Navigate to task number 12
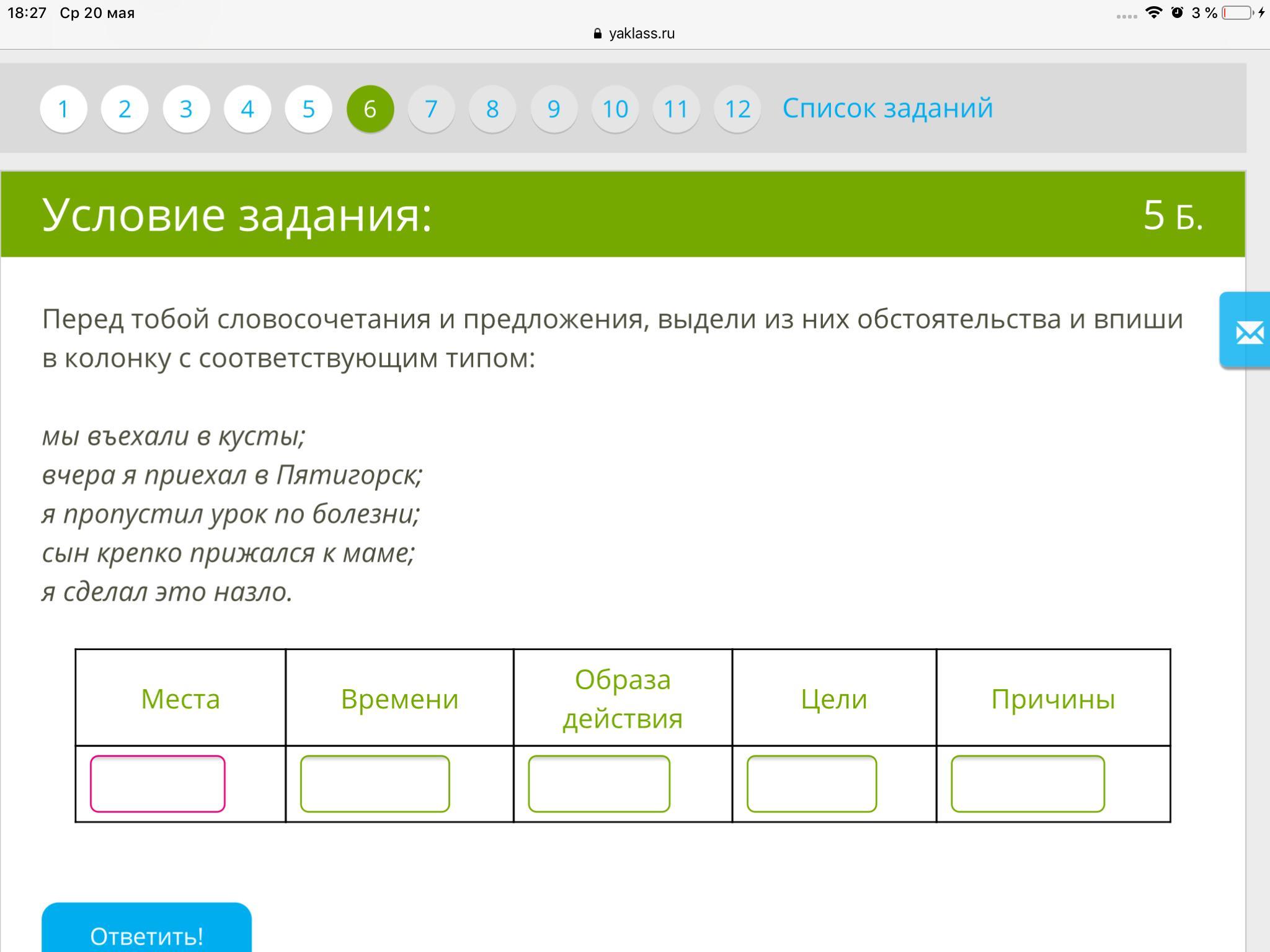Image resolution: width=1270 pixels, height=952 pixels. click(737, 109)
